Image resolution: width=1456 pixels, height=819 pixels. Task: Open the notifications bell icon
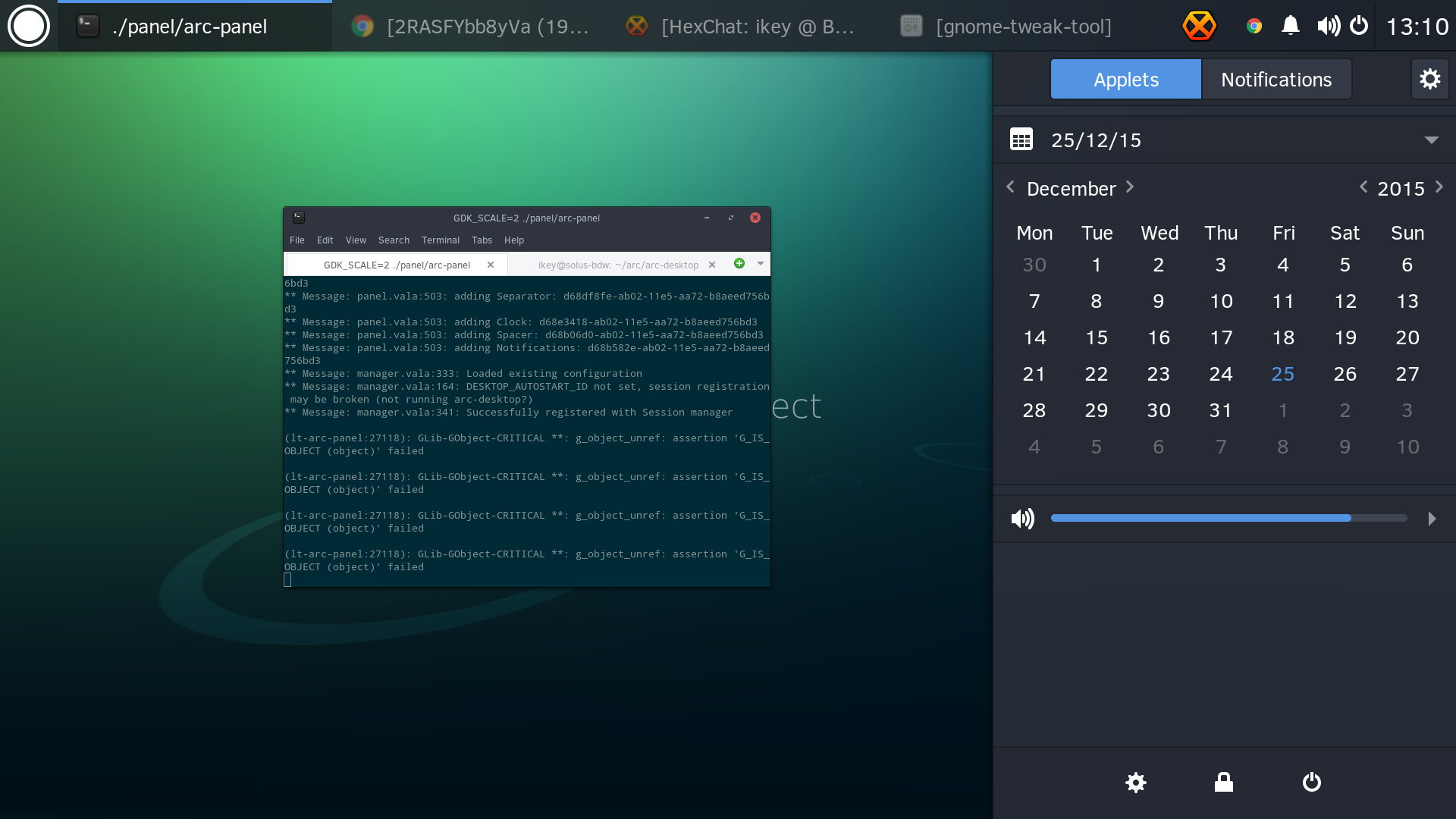[1290, 27]
